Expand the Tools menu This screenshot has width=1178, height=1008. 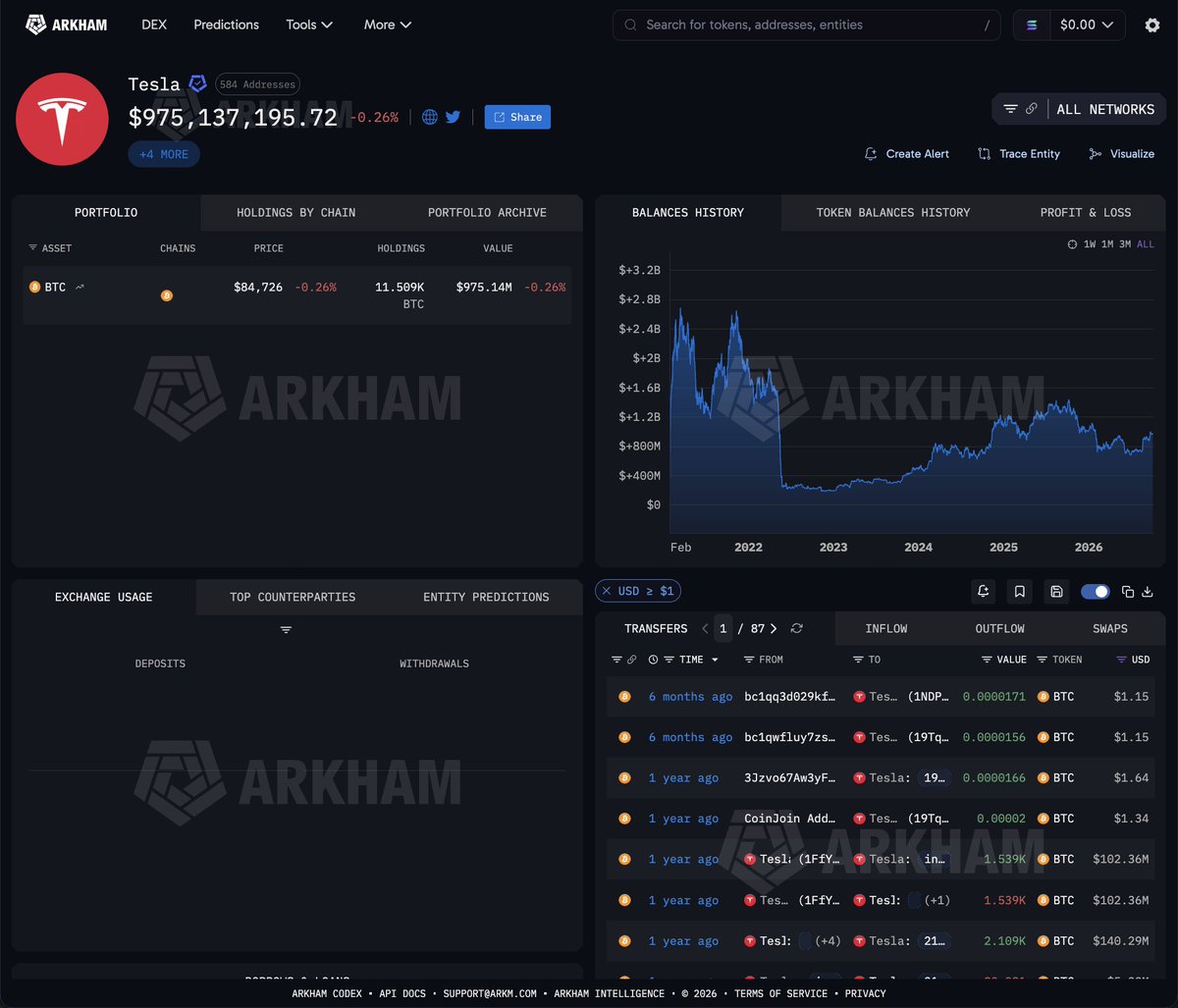309,25
